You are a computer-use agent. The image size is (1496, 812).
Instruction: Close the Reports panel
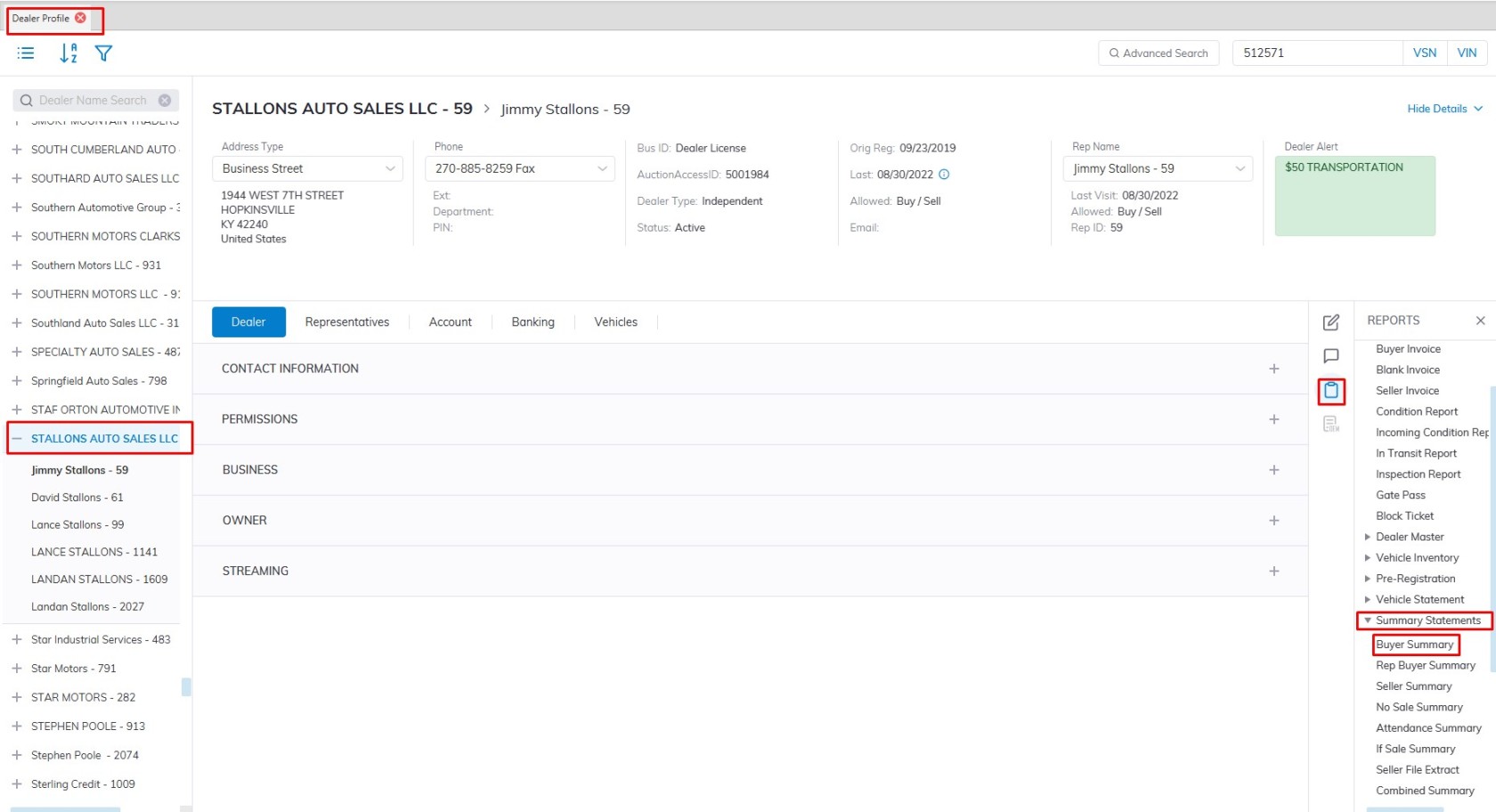(1480, 321)
